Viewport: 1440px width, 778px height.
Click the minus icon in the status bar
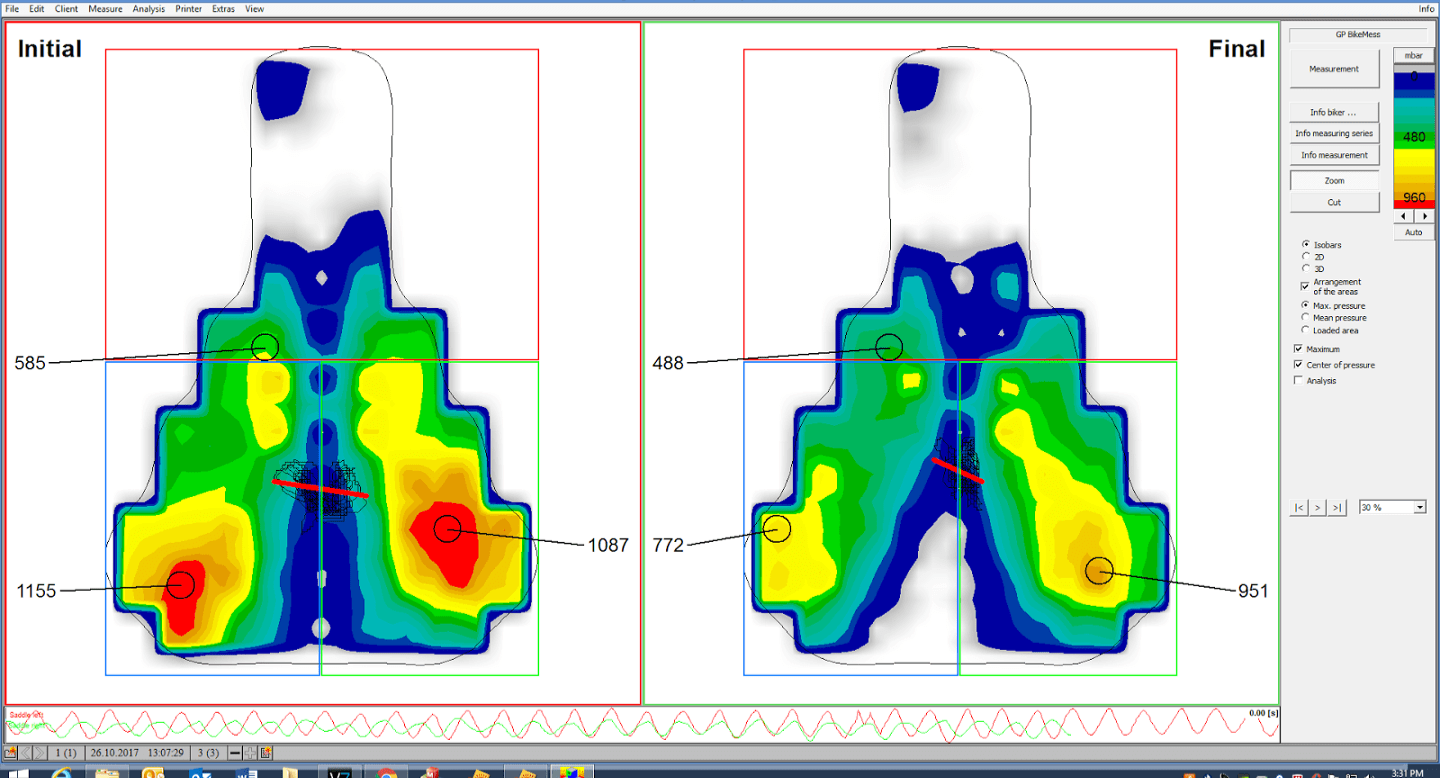coord(235,752)
